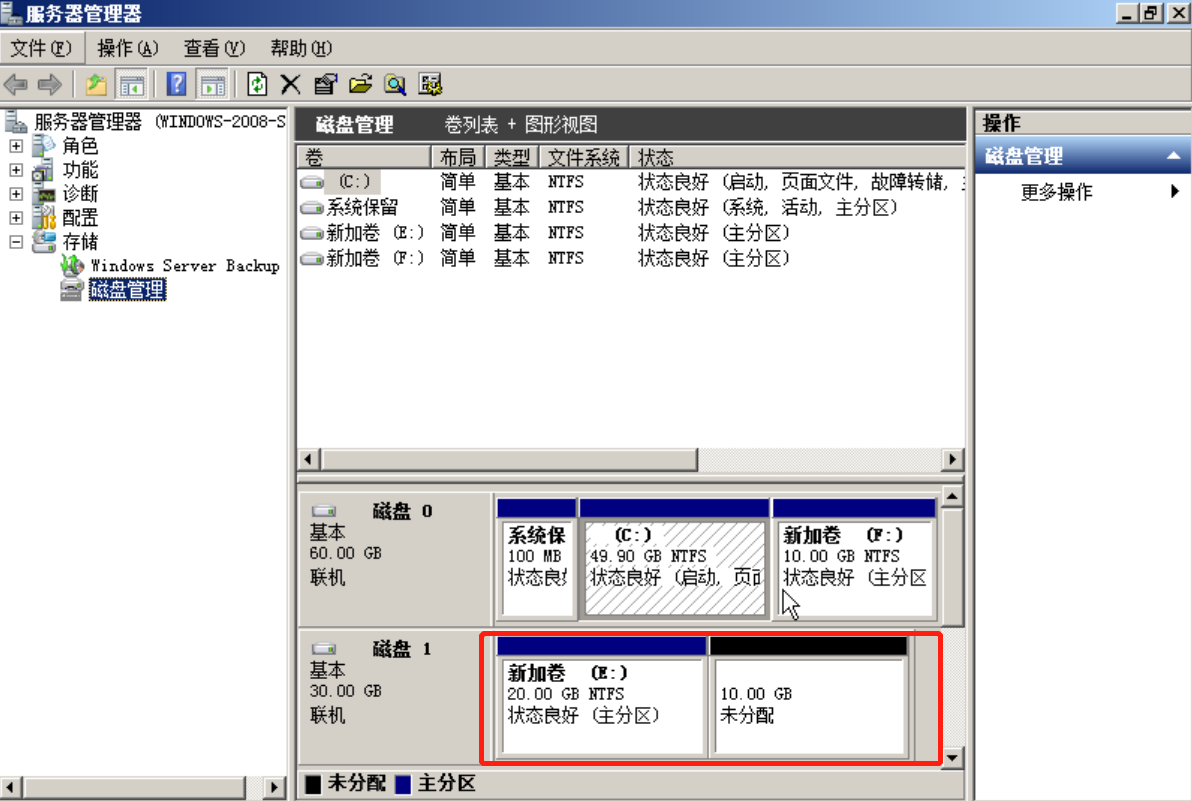Click the Delete X toolbar icon

290,84
